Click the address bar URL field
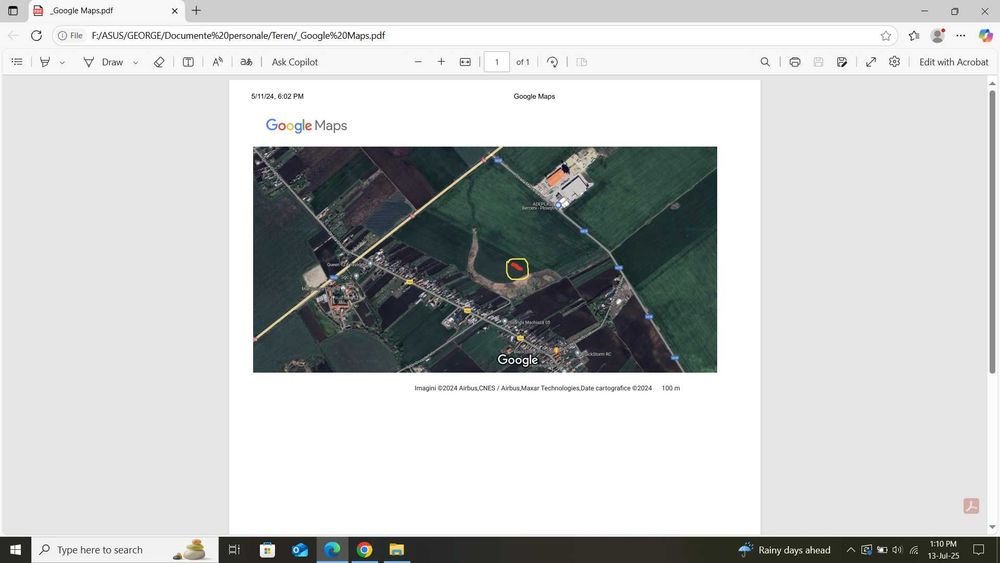Image resolution: width=1000 pixels, height=563 pixels. (x=475, y=36)
